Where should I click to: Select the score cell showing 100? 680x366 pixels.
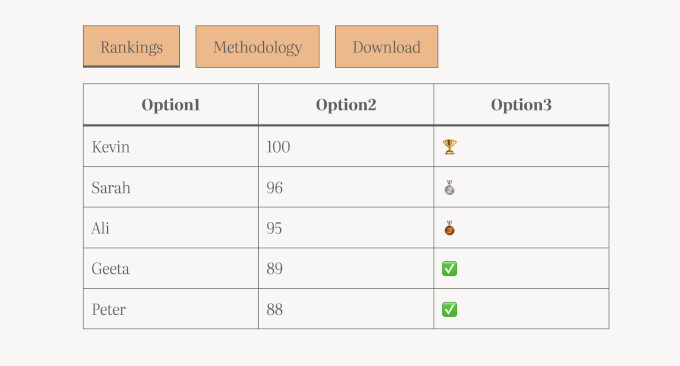[x=346, y=147]
